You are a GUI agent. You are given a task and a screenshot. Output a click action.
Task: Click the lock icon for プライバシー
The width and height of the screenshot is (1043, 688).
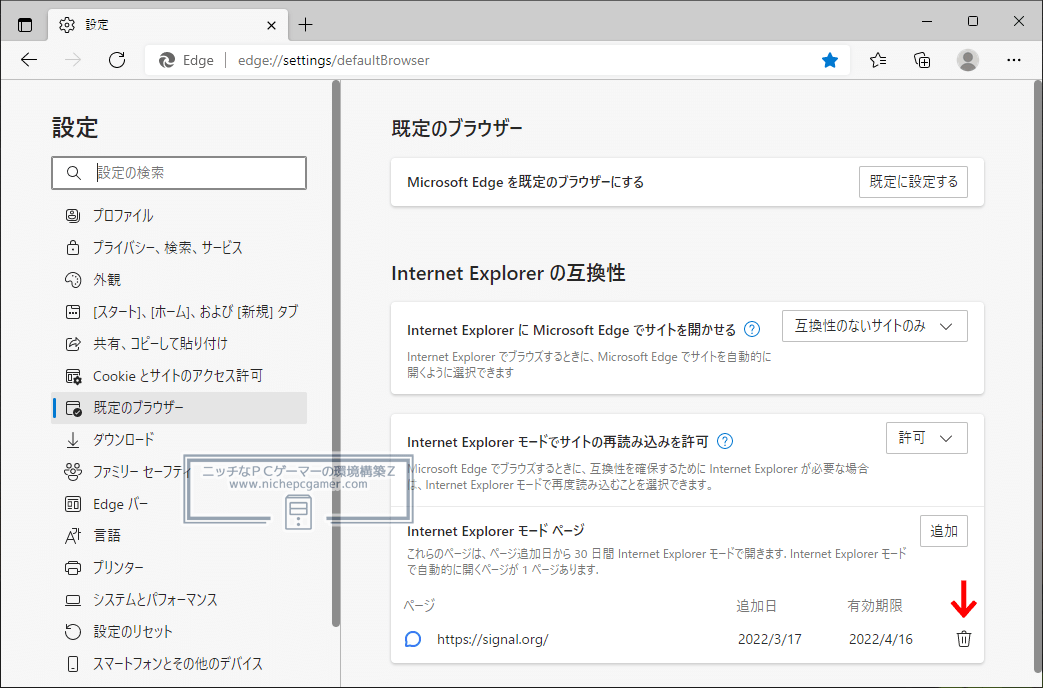coord(73,248)
